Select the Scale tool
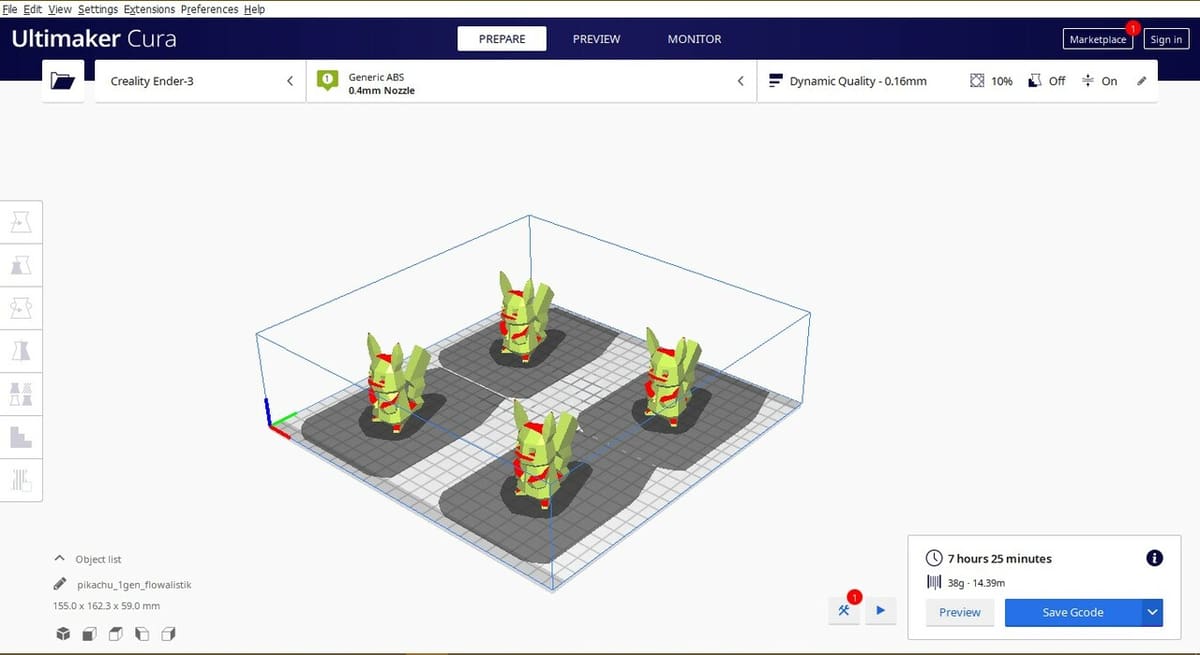Viewport: 1200px width, 655px height. [20, 265]
